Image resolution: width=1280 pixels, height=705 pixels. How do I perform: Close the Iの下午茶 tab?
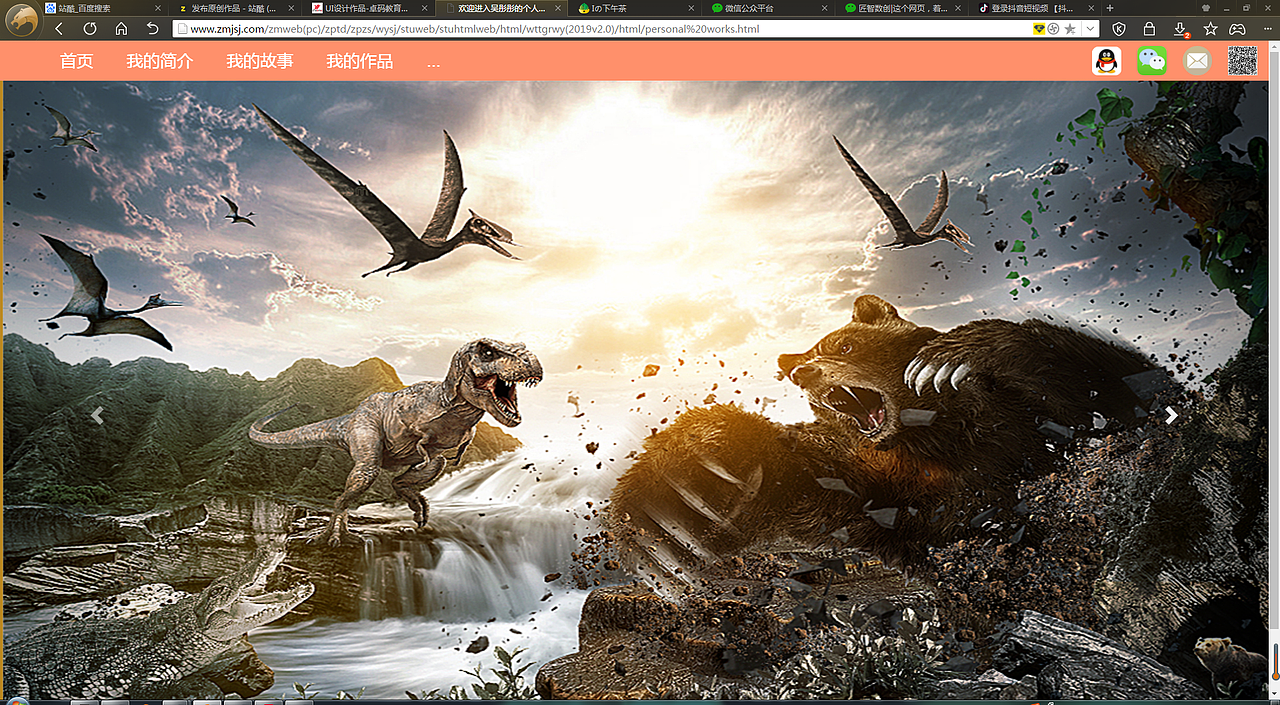tap(690, 8)
